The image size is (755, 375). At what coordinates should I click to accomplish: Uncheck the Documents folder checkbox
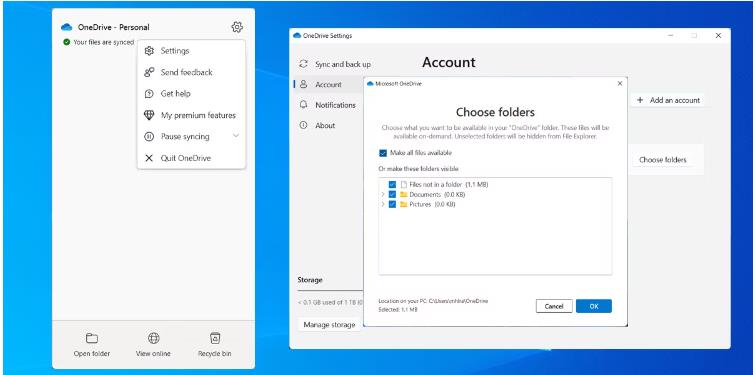coord(392,194)
